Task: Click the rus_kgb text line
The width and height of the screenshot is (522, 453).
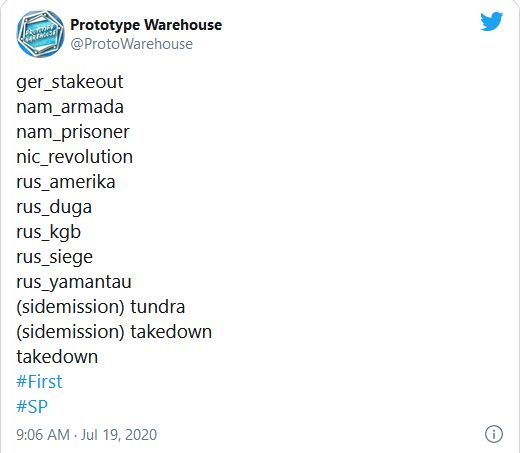Action: point(48,232)
